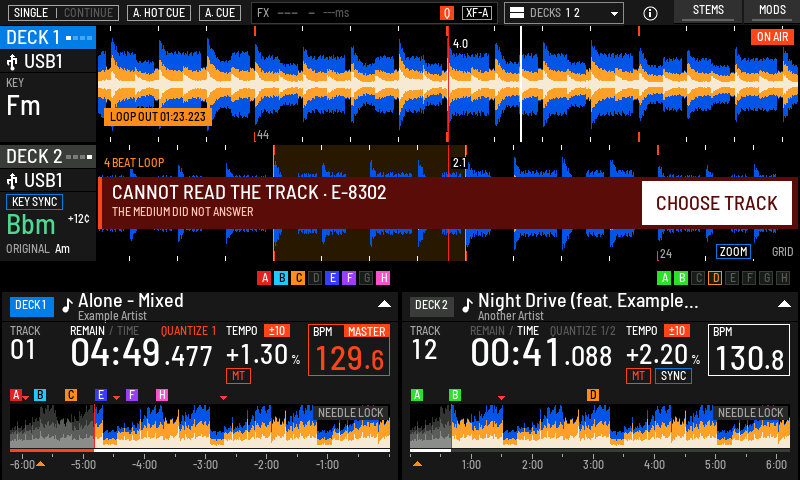The image size is (800, 480).
Task: Toggle the Quantize Q indicator in FX bar
Action: (x=446, y=13)
